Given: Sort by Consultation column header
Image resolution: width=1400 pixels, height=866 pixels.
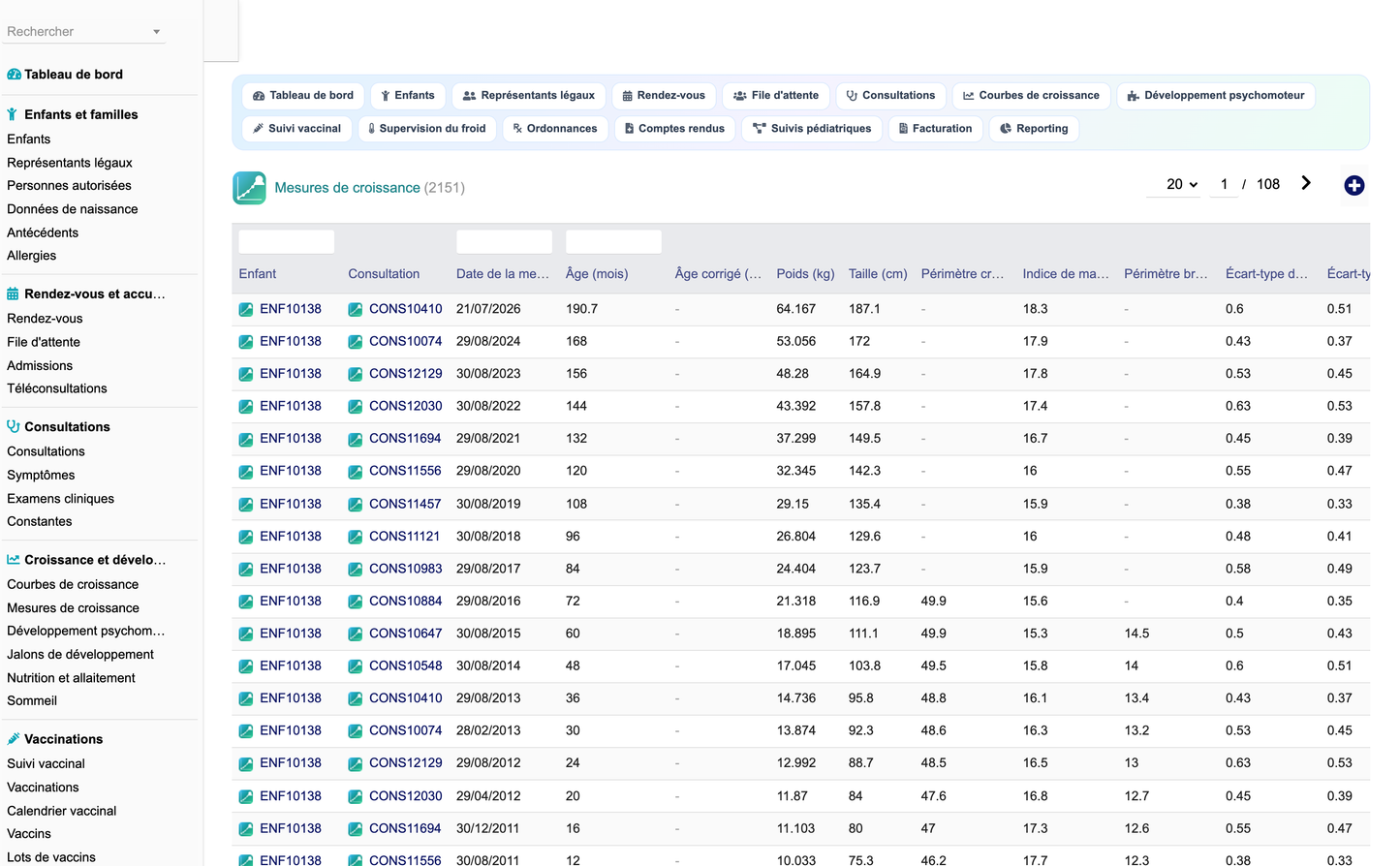Looking at the screenshot, I should 384,274.
